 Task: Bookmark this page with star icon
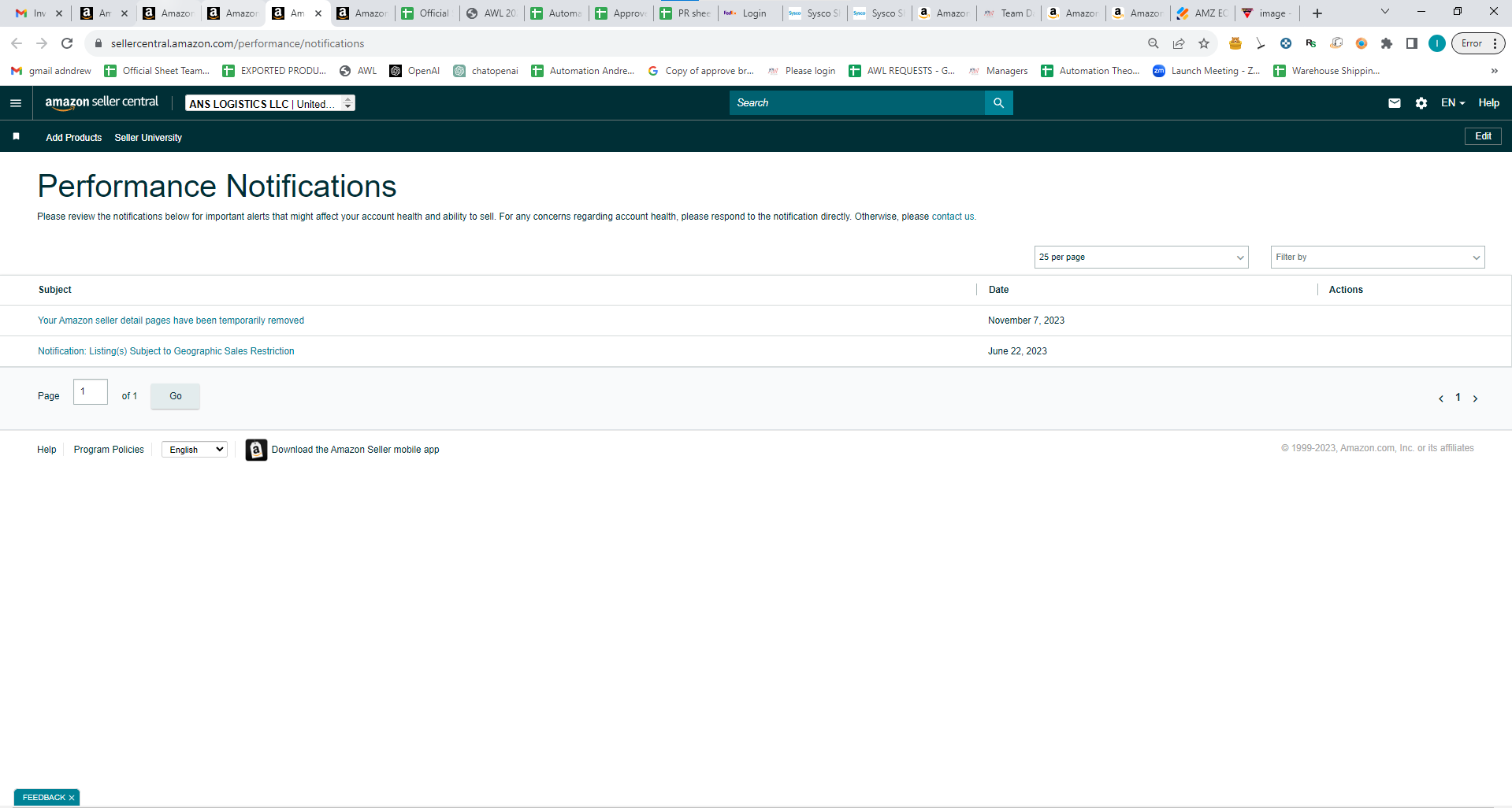[x=1204, y=43]
